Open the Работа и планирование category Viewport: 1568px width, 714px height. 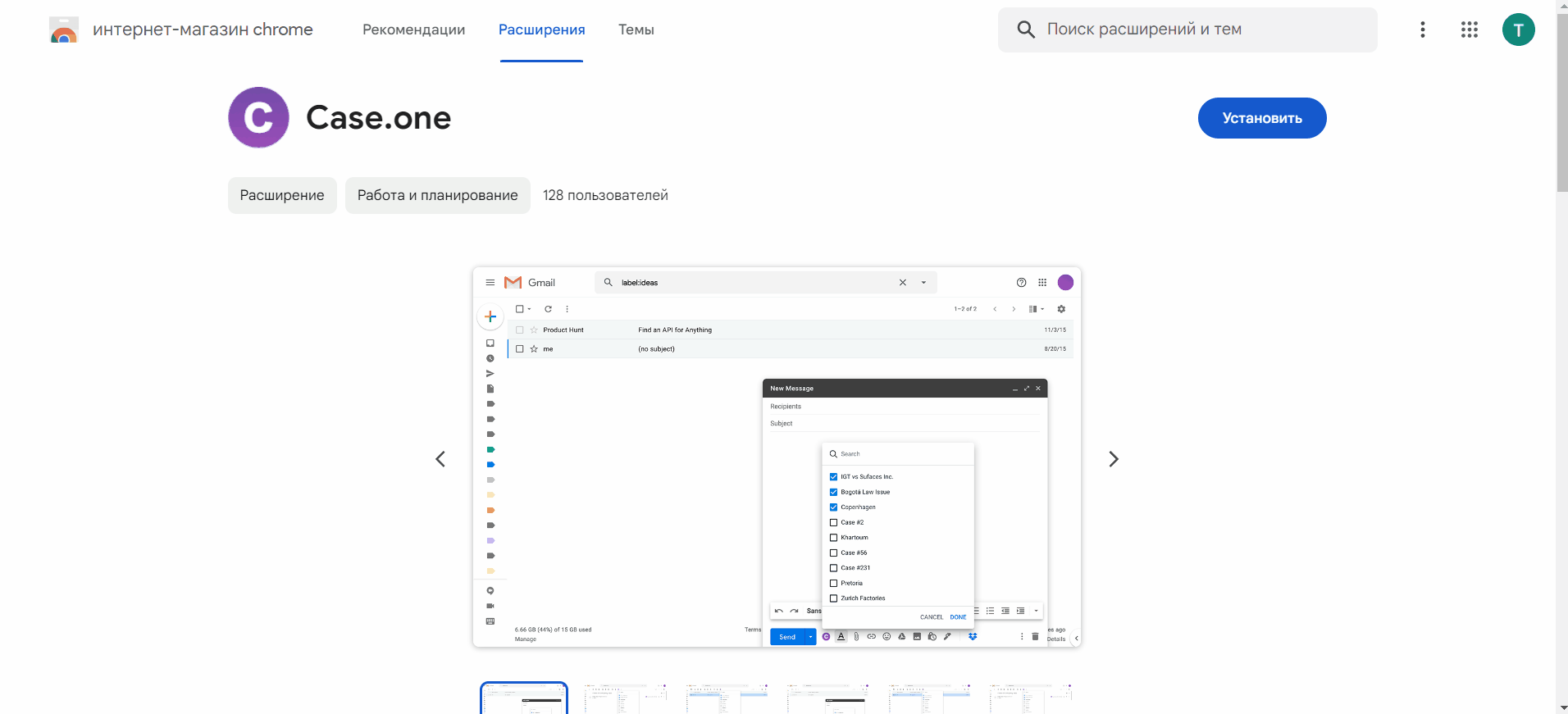(438, 195)
